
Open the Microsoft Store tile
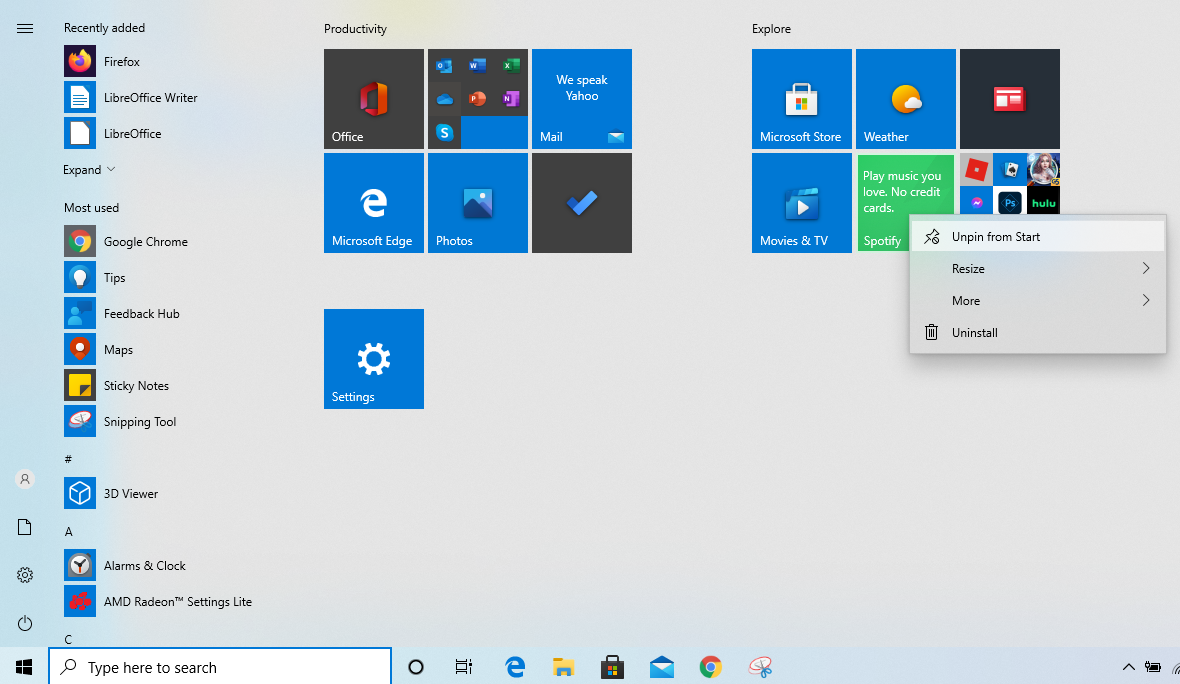pyautogui.click(x=801, y=99)
